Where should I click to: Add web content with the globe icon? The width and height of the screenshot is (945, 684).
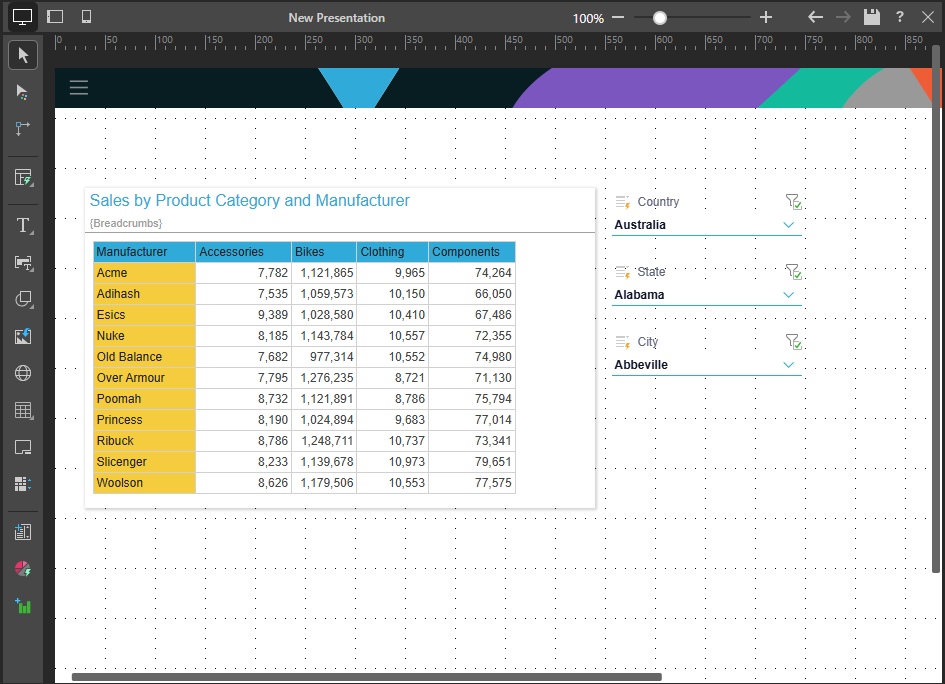tap(23, 373)
